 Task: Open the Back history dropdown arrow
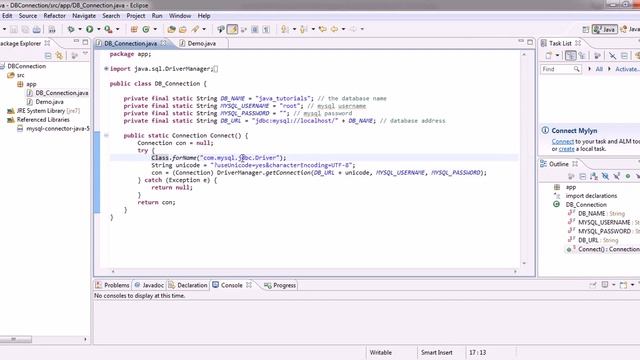coord(343,29)
